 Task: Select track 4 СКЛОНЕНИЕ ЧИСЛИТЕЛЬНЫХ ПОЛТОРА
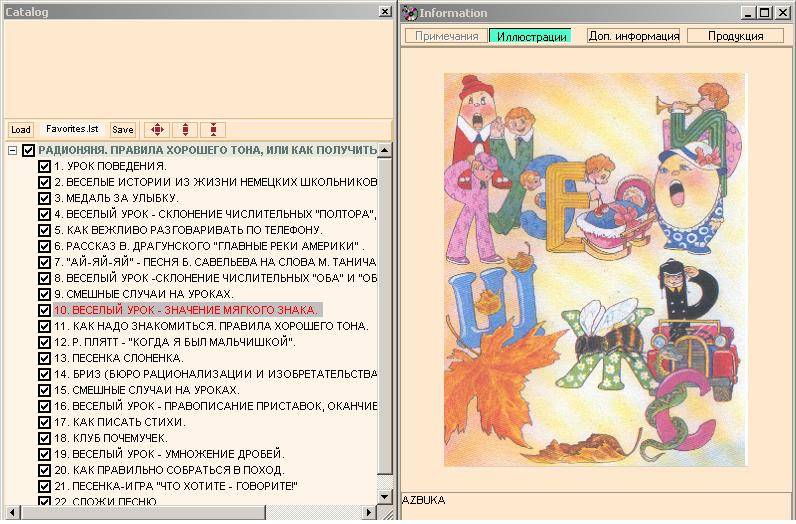point(215,214)
